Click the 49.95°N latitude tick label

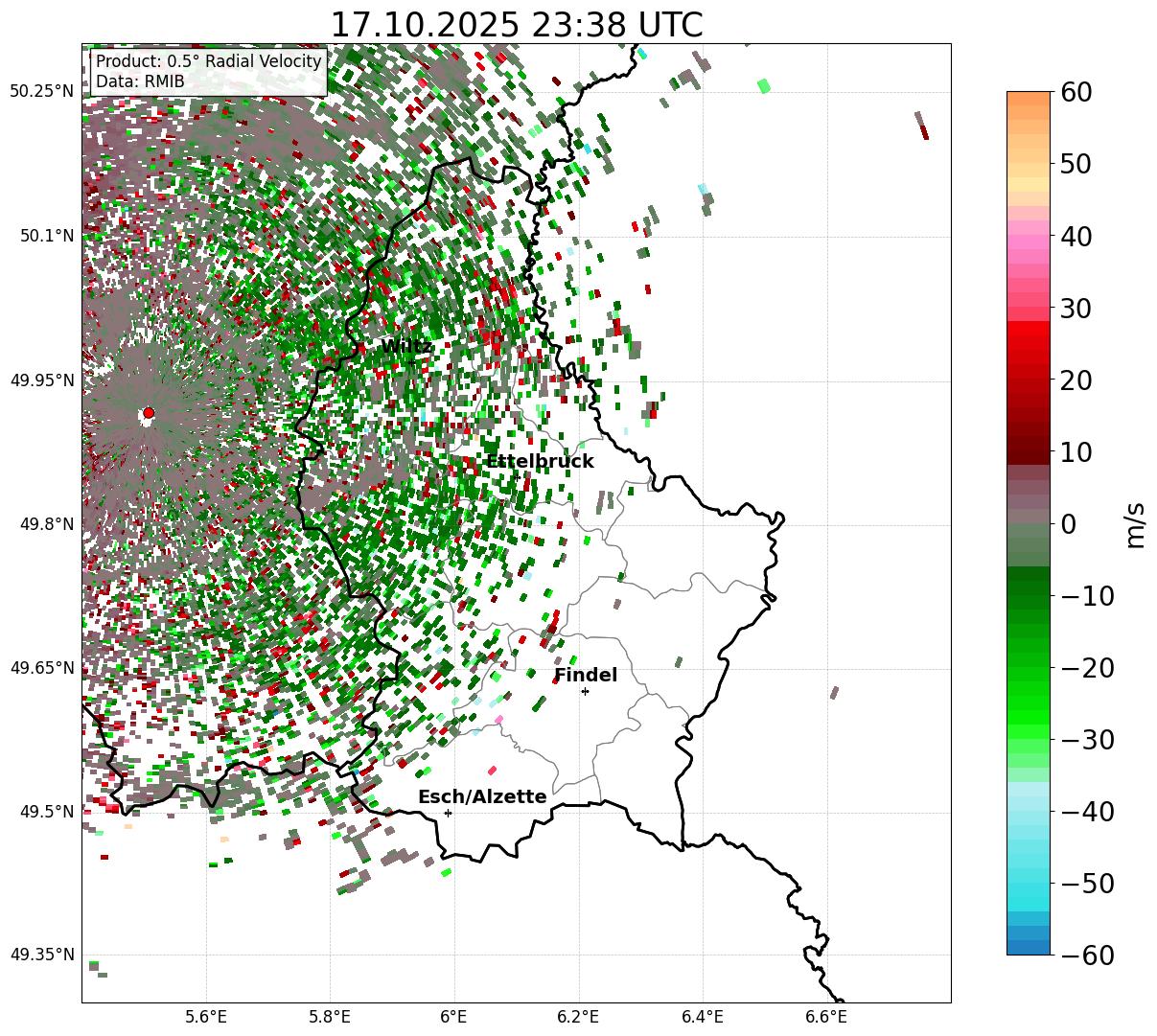click(41, 380)
